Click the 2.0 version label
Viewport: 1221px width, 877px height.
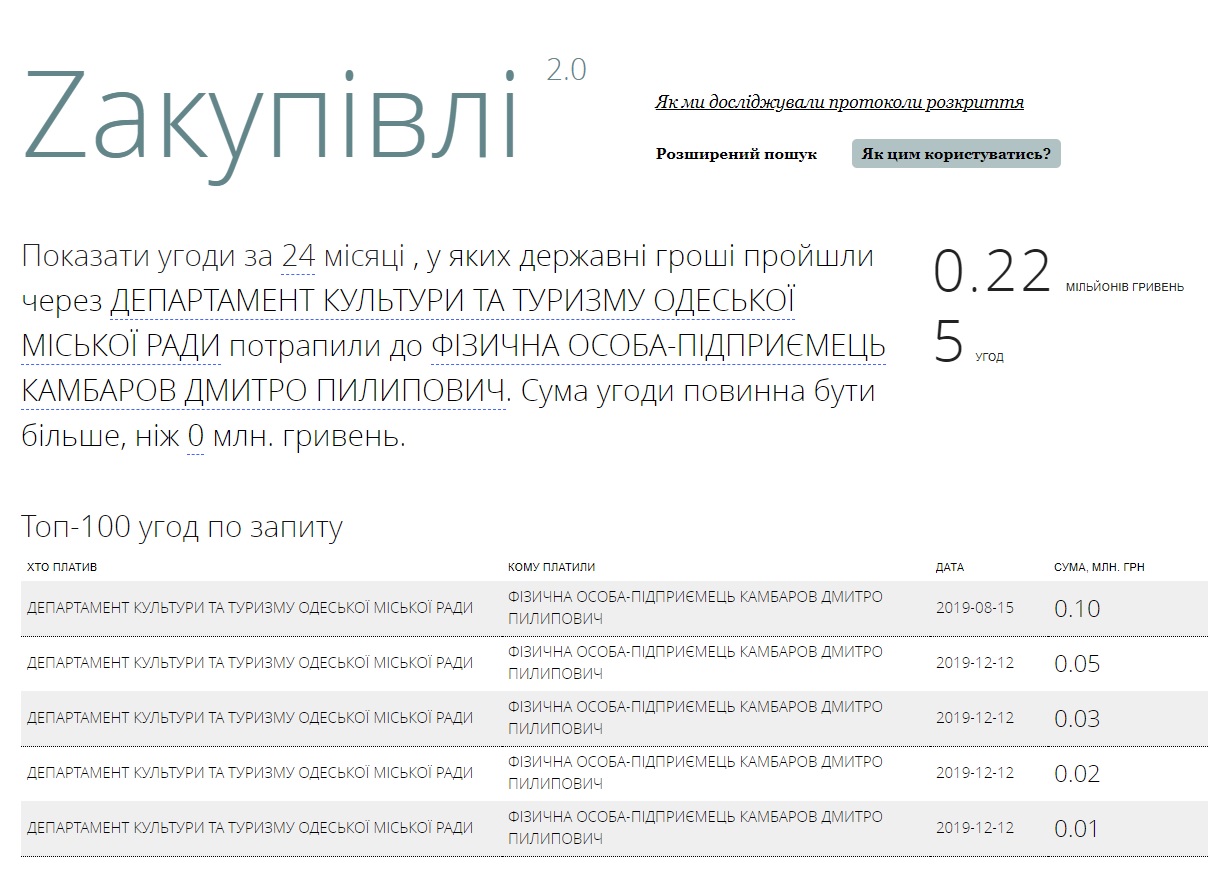pos(567,70)
